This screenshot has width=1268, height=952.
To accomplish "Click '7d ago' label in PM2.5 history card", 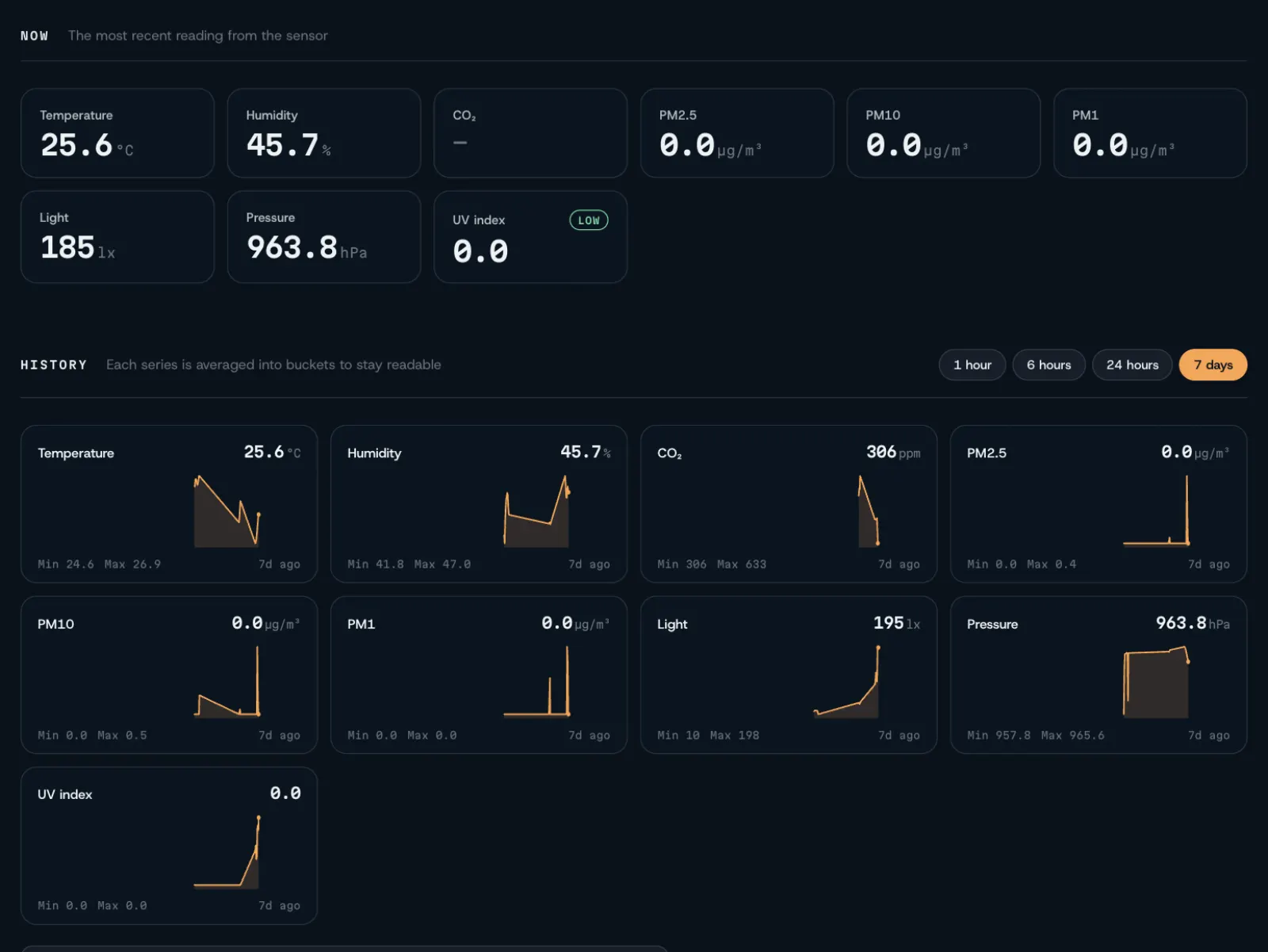I will click(1209, 564).
